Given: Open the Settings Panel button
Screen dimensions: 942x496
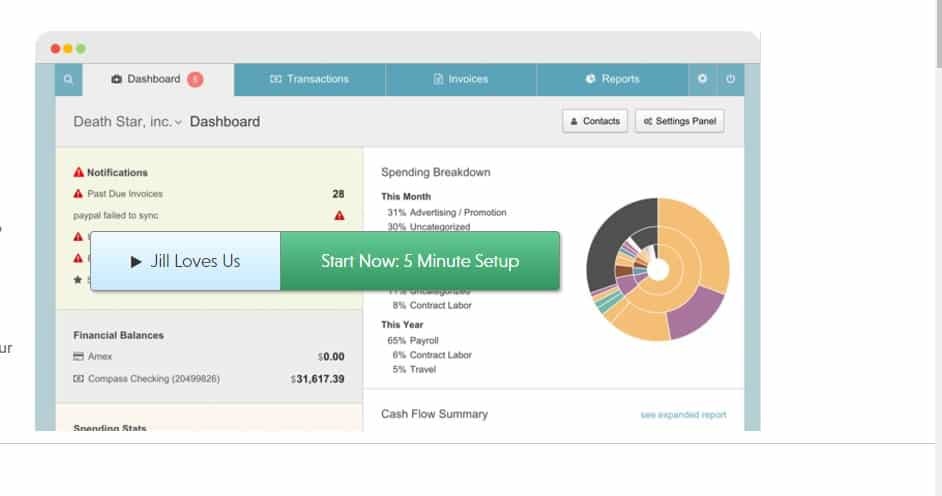Looking at the screenshot, I should pos(680,121).
